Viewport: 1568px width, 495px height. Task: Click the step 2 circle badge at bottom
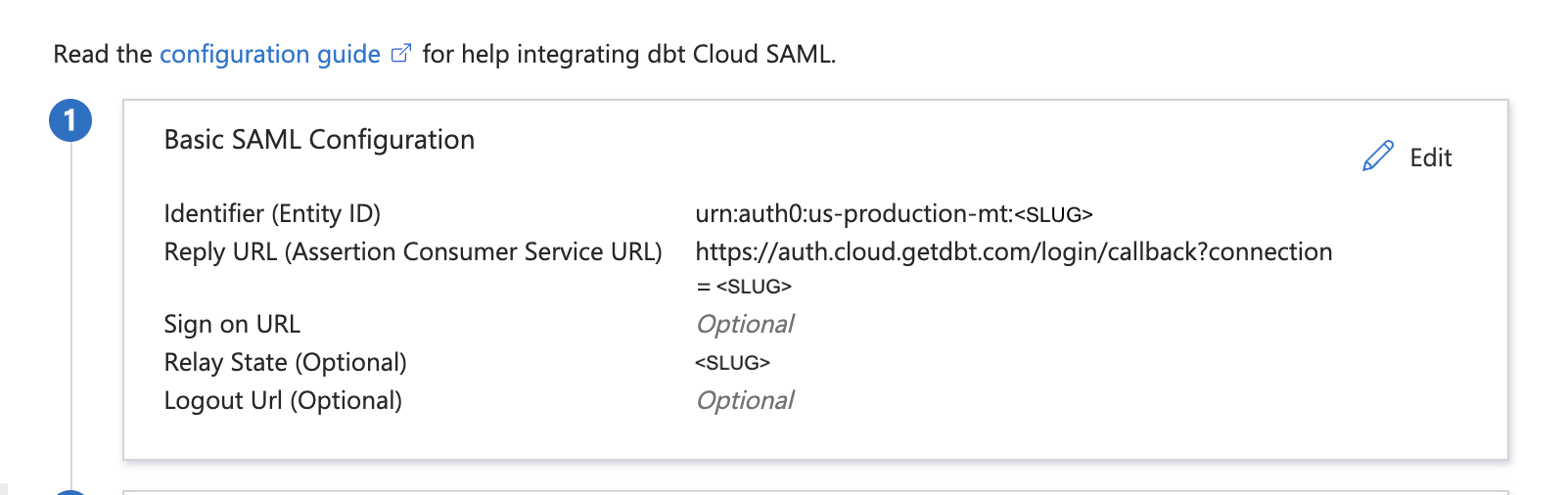pos(70,492)
